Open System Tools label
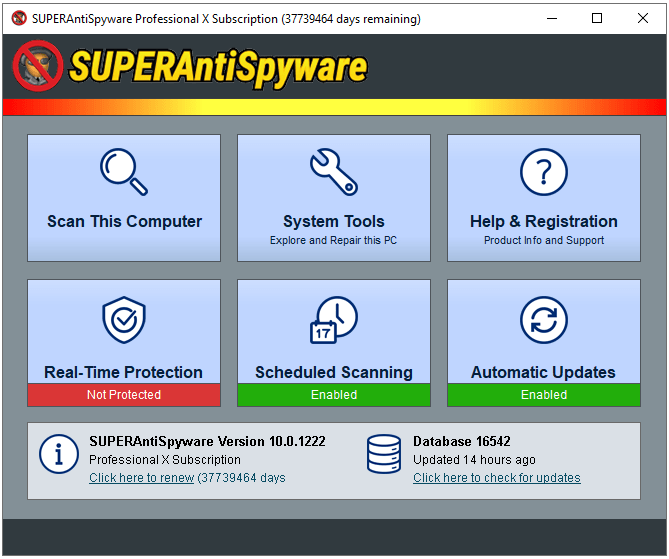The width and height of the screenshot is (669, 559). tap(334, 221)
